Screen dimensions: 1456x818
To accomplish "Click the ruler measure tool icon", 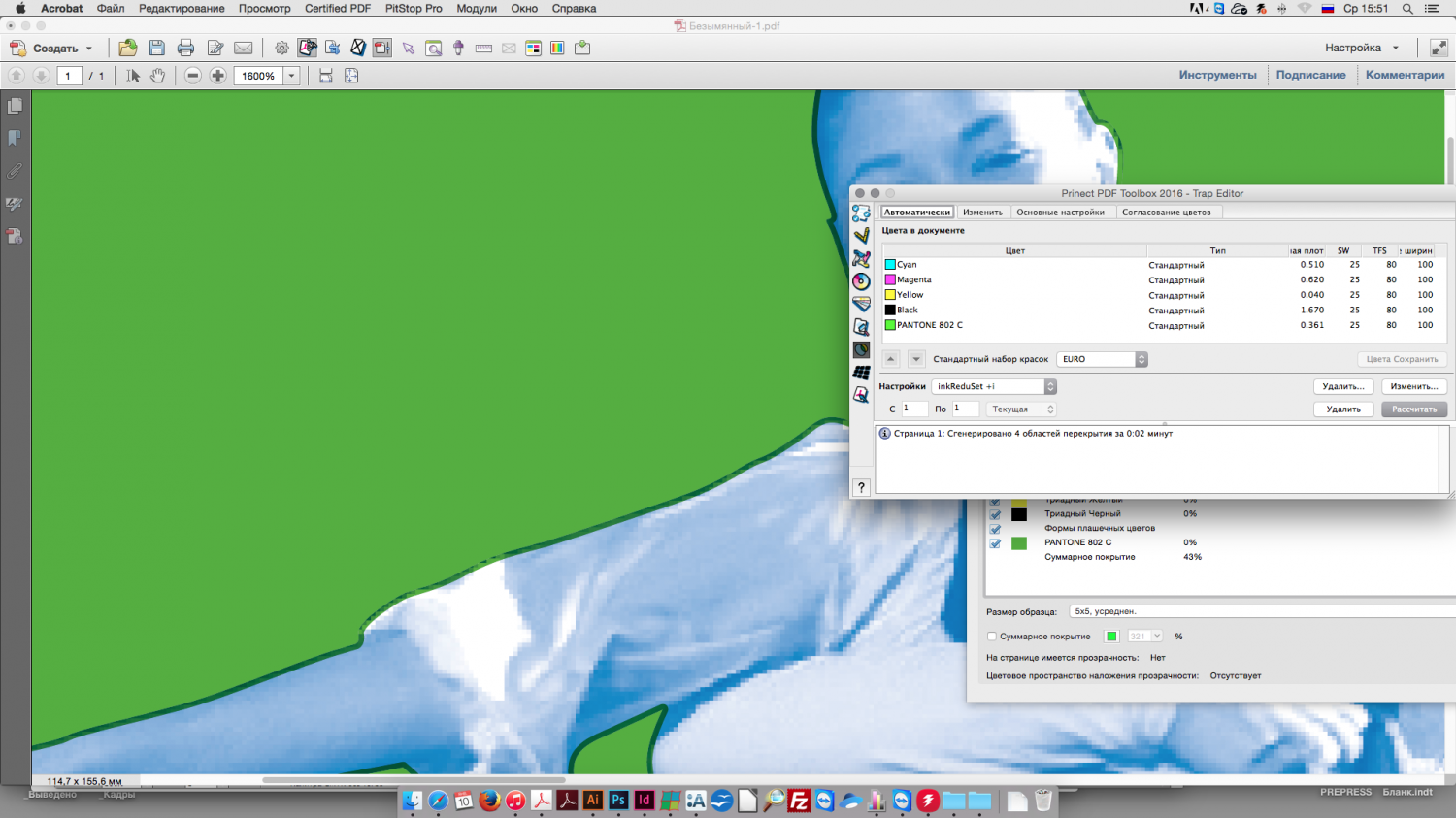I will click(483, 48).
